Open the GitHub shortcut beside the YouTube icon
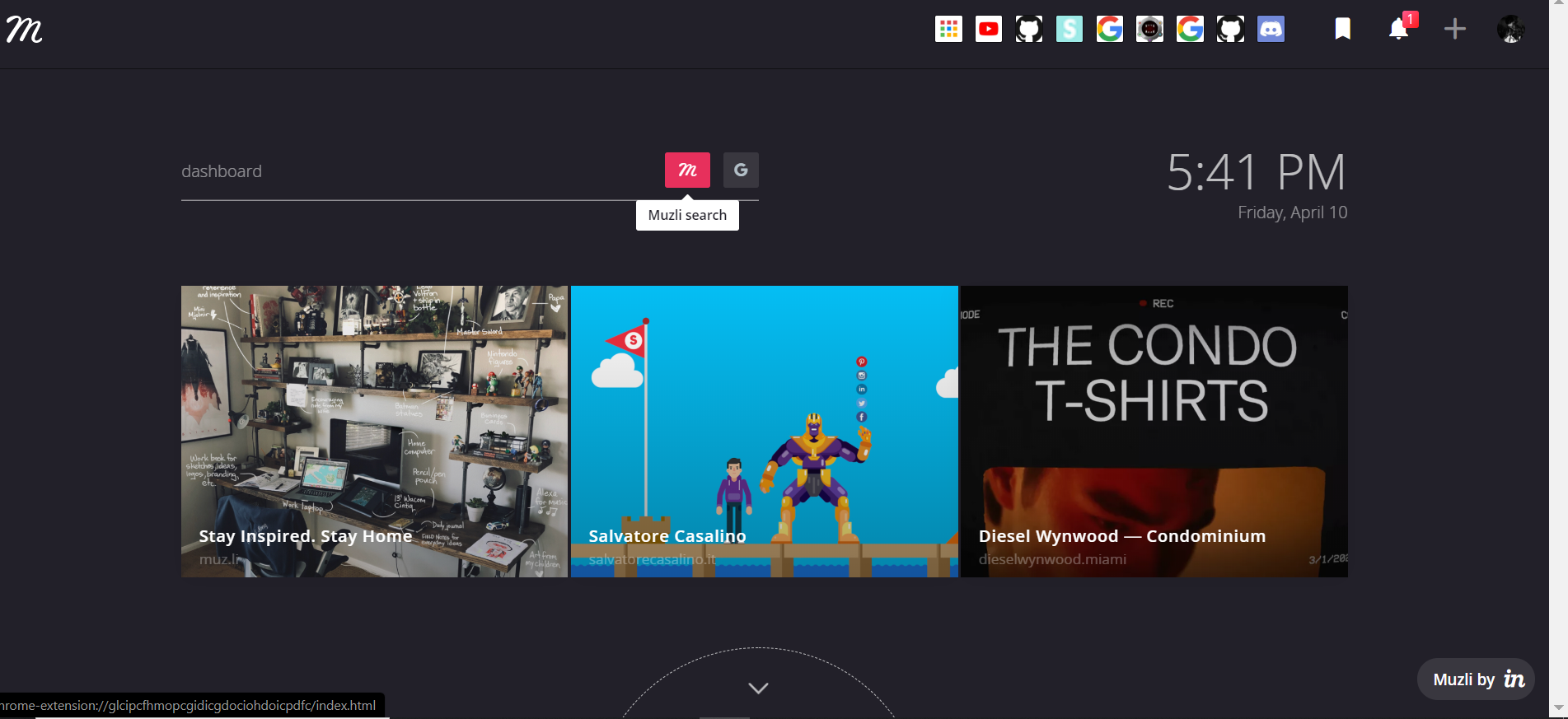Viewport: 1568px width, 719px height. tap(1029, 30)
